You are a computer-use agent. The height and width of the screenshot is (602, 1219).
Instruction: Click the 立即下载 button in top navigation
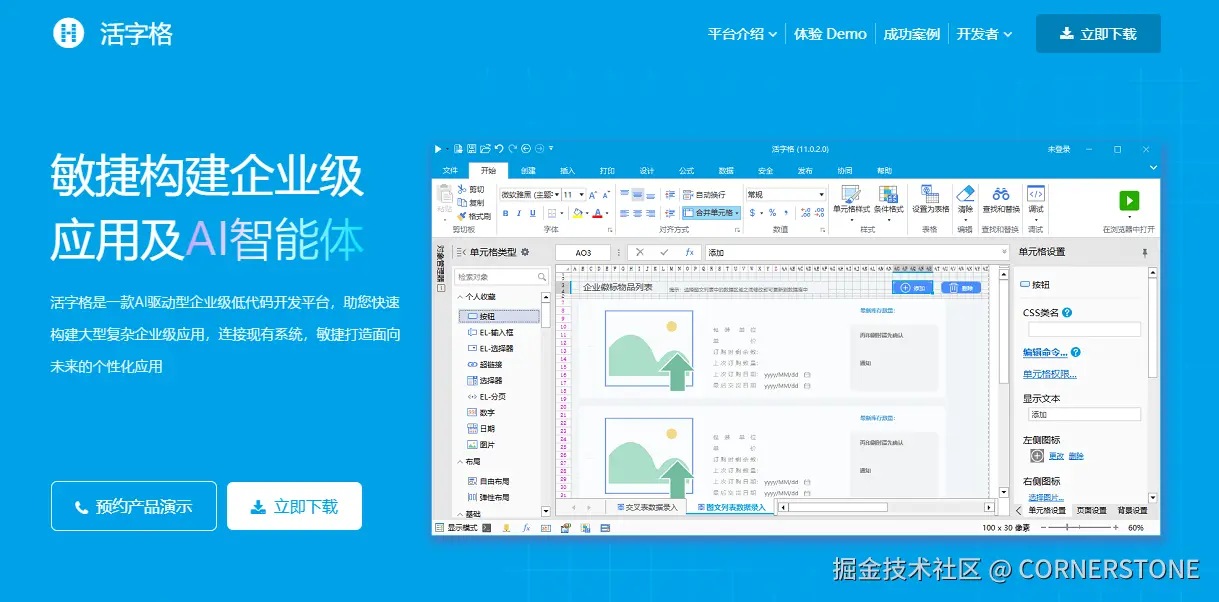pyautogui.click(x=1098, y=33)
